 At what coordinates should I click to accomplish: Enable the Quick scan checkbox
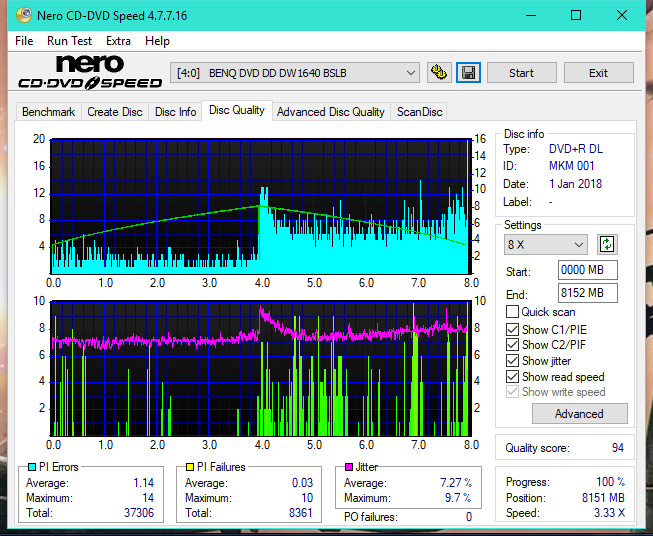pos(512,312)
